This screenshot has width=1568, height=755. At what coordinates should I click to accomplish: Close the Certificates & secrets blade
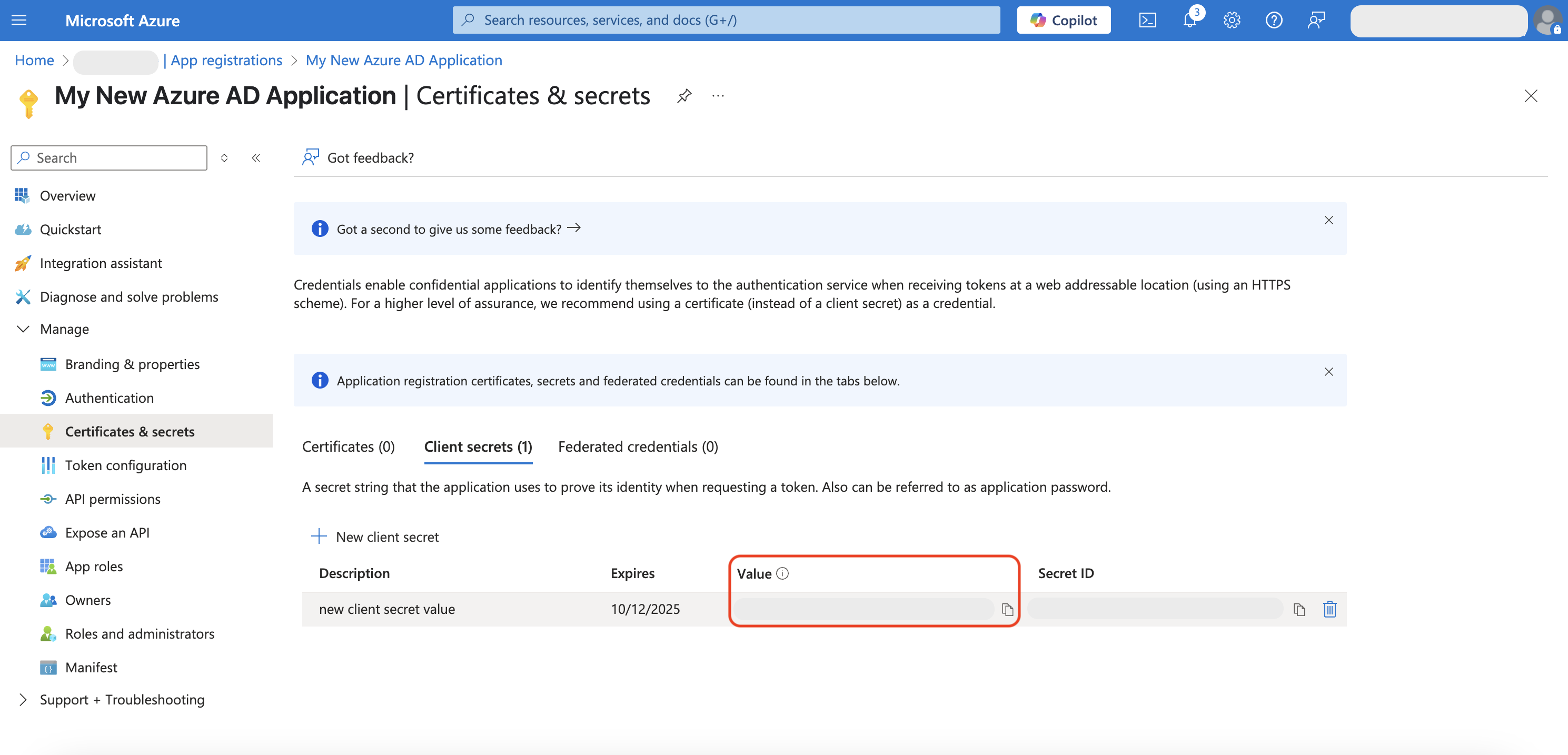1531,96
